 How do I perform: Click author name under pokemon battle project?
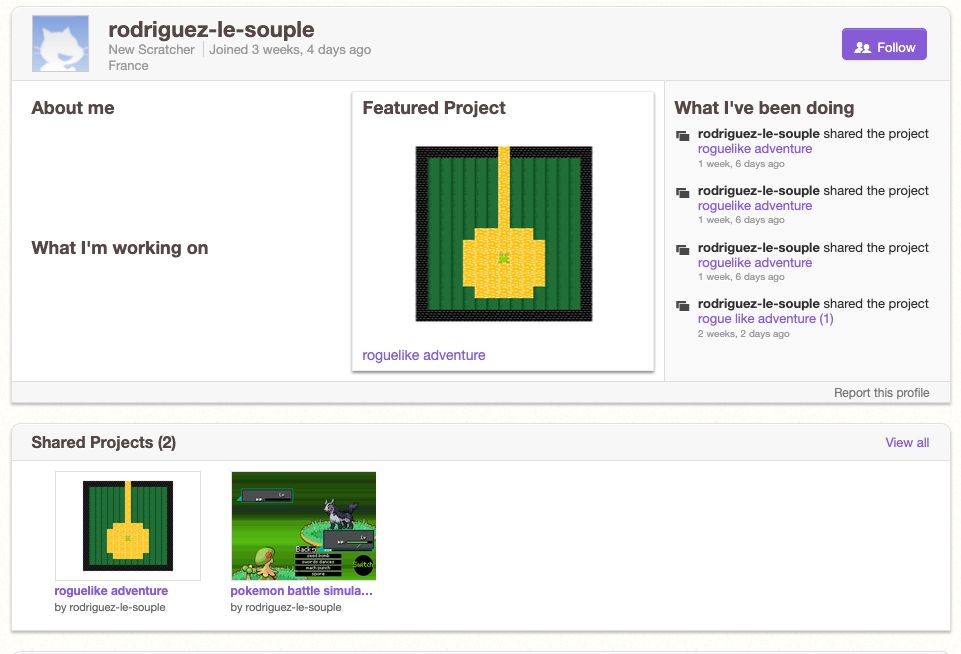click(293, 607)
